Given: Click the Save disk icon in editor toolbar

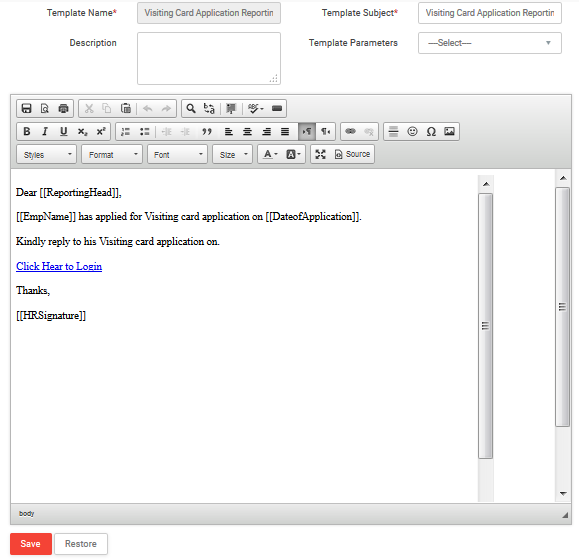Looking at the screenshot, I should [26, 109].
